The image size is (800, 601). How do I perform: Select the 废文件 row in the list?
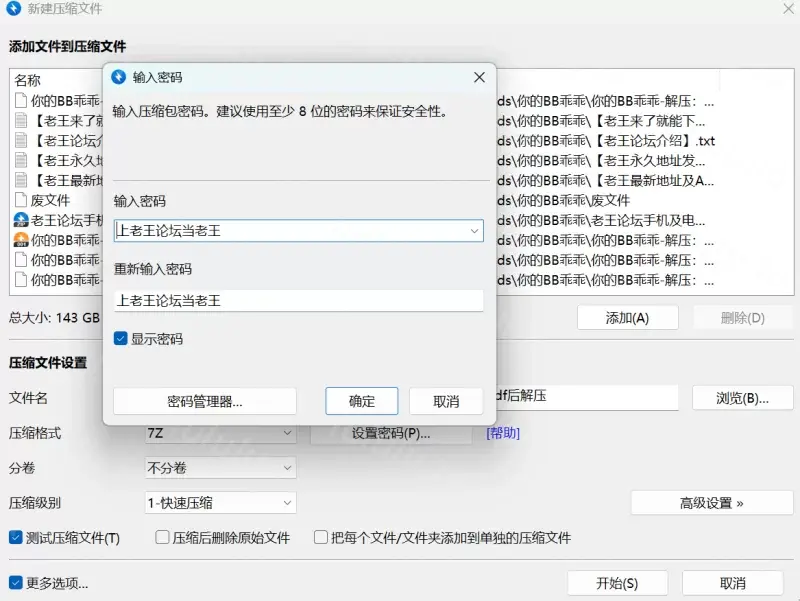tap(50, 200)
